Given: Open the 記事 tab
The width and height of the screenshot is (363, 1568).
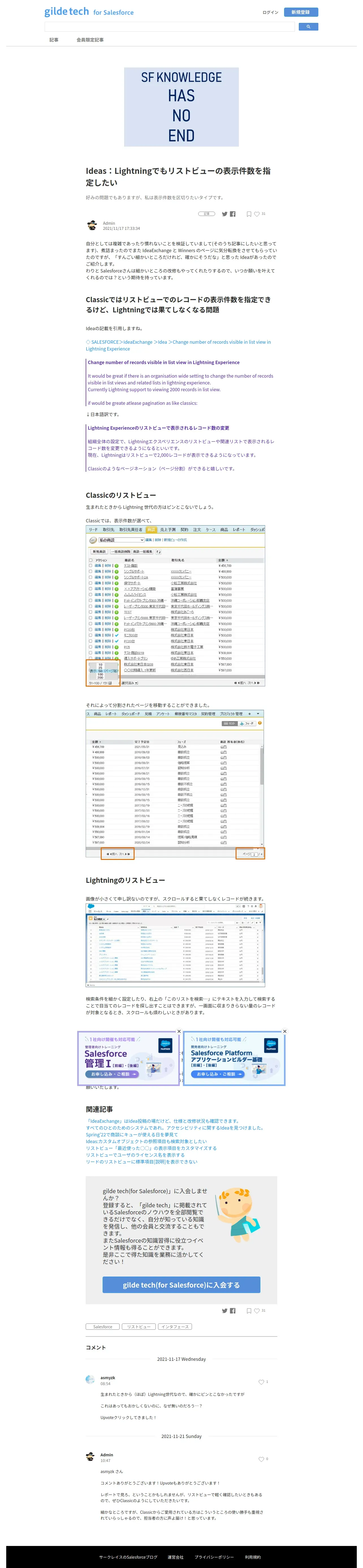Looking at the screenshot, I should pos(54,40).
